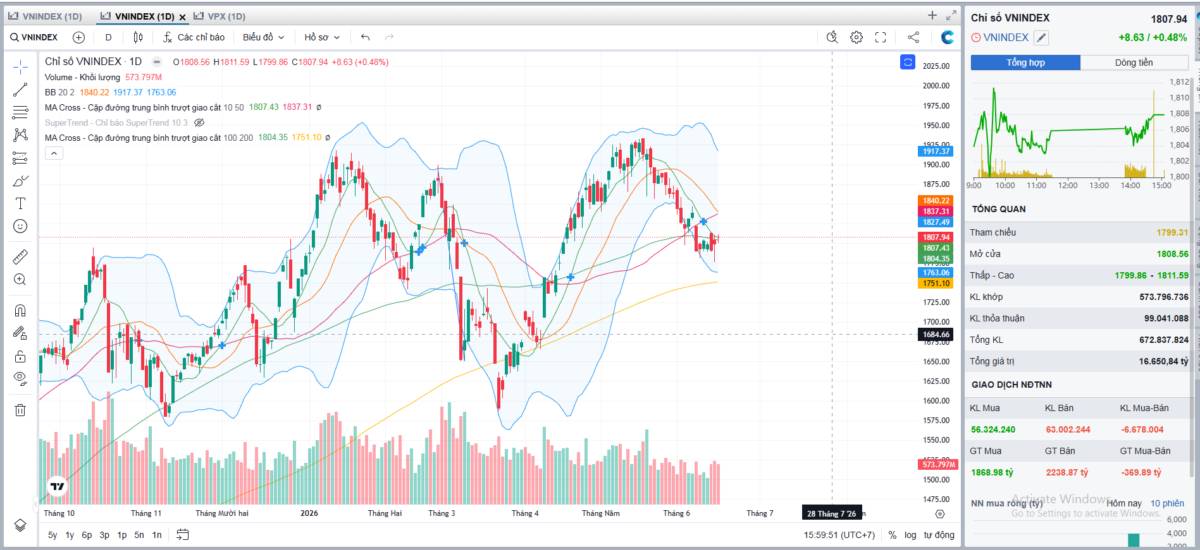Click the blue sync button above price scale
Image resolution: width=1200 pixels, height=550 pixels.
pos(907,62)
